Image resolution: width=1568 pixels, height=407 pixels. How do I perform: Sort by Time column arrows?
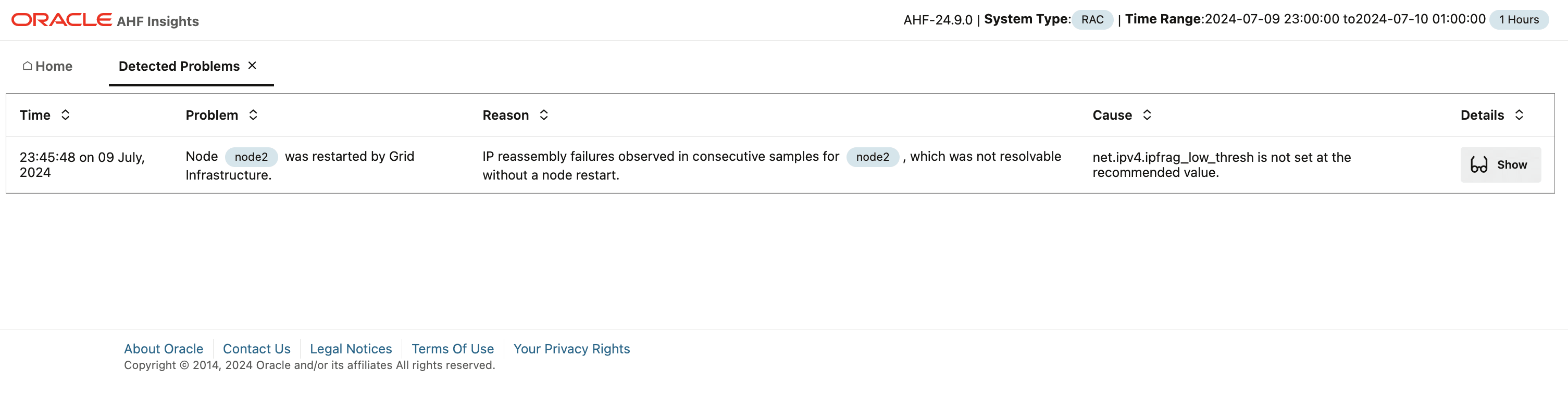pyautogui.click(x=65, y=115)
